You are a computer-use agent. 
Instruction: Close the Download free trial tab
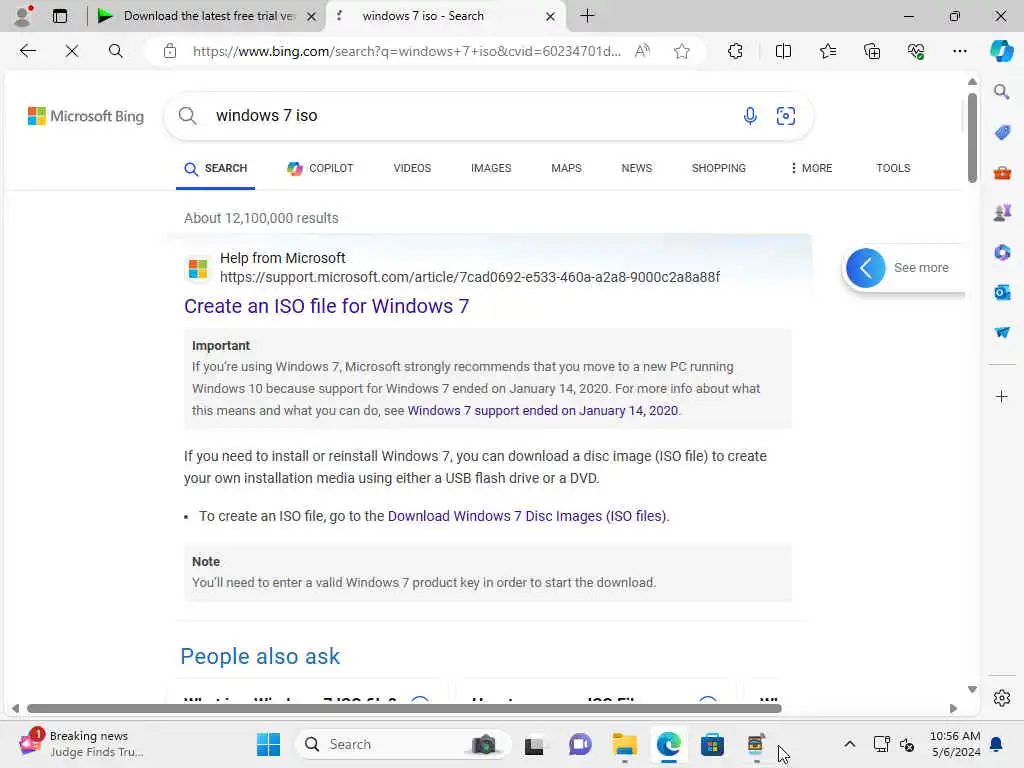312,16
